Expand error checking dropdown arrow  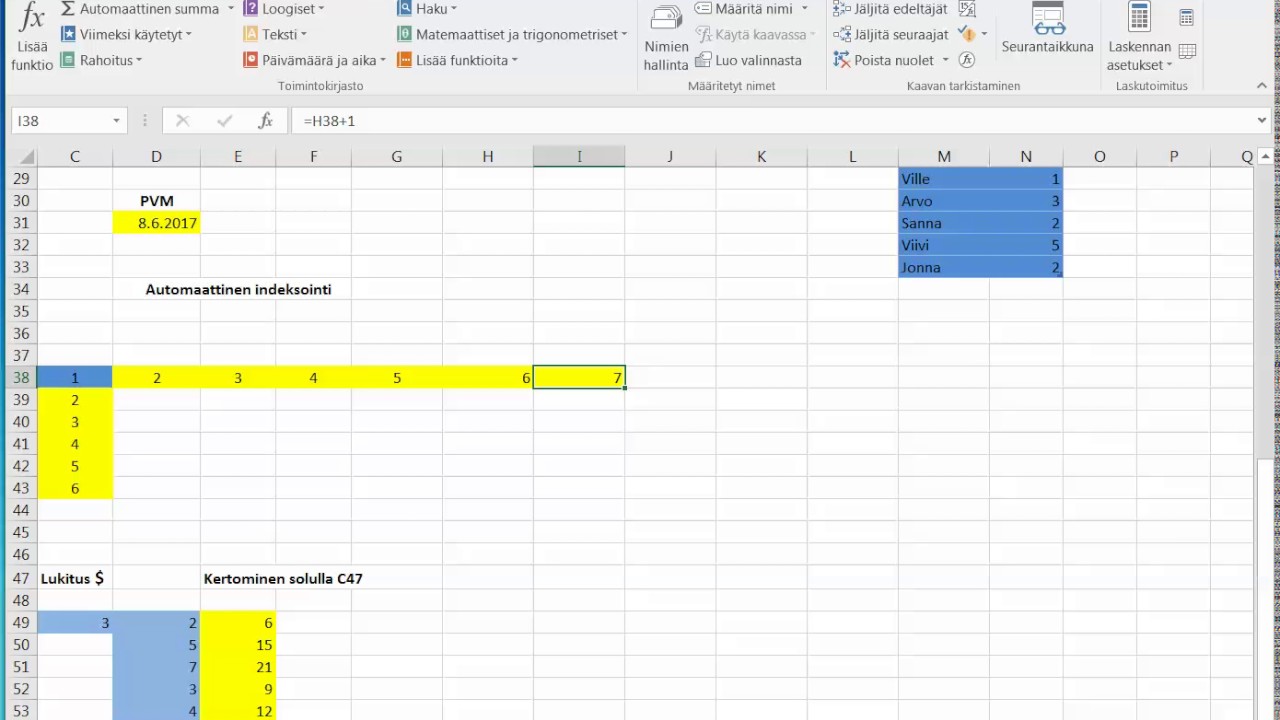click(984, 34)
